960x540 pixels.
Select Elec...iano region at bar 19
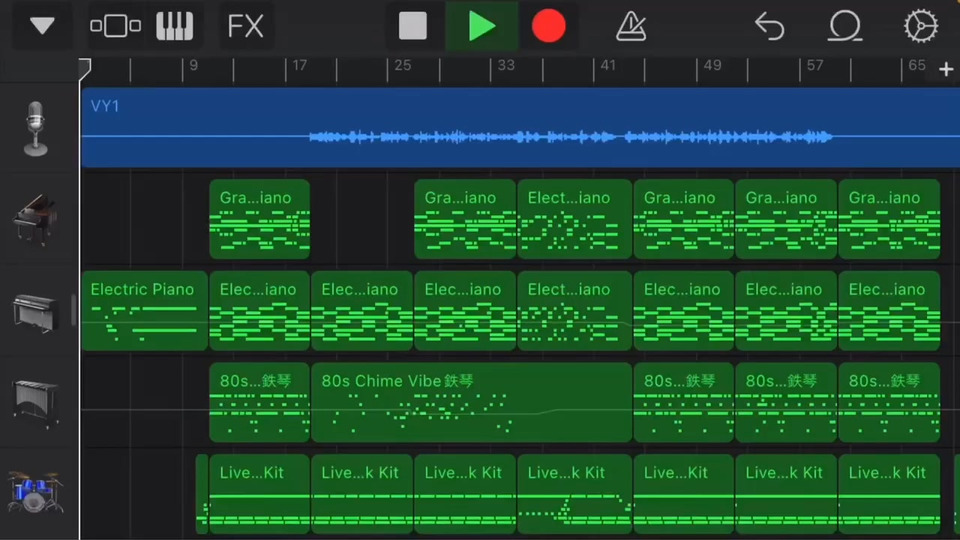point(362,310)
